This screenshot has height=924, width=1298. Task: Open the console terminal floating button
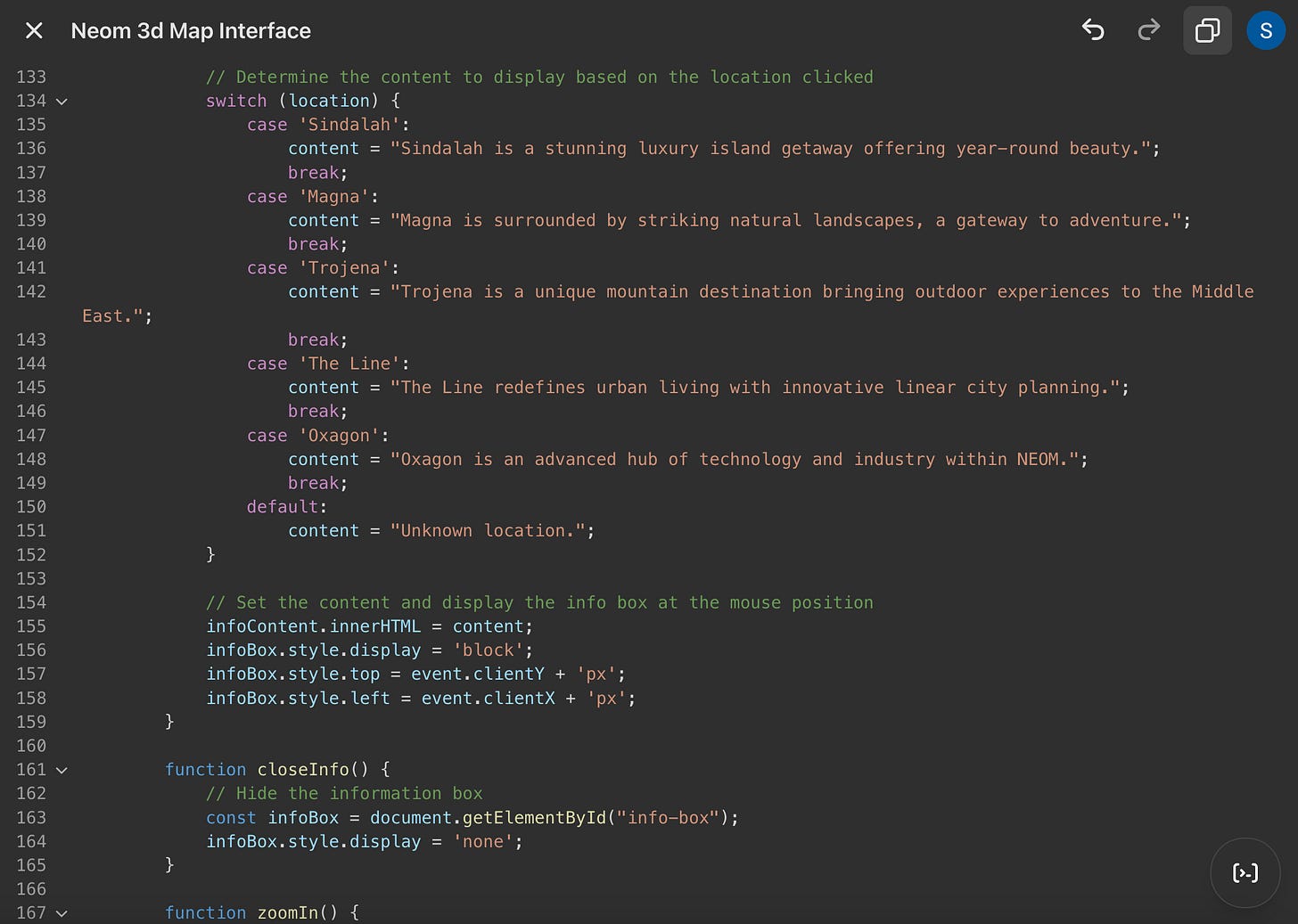tap(1245, 872)
